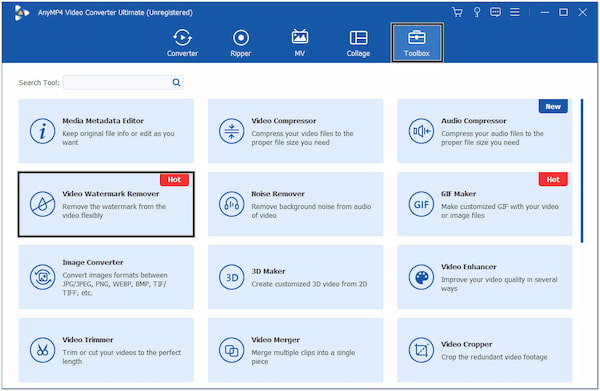Launch the Video Cropper title
This screenshot has width=600, height=391.
tap(466, 344)
